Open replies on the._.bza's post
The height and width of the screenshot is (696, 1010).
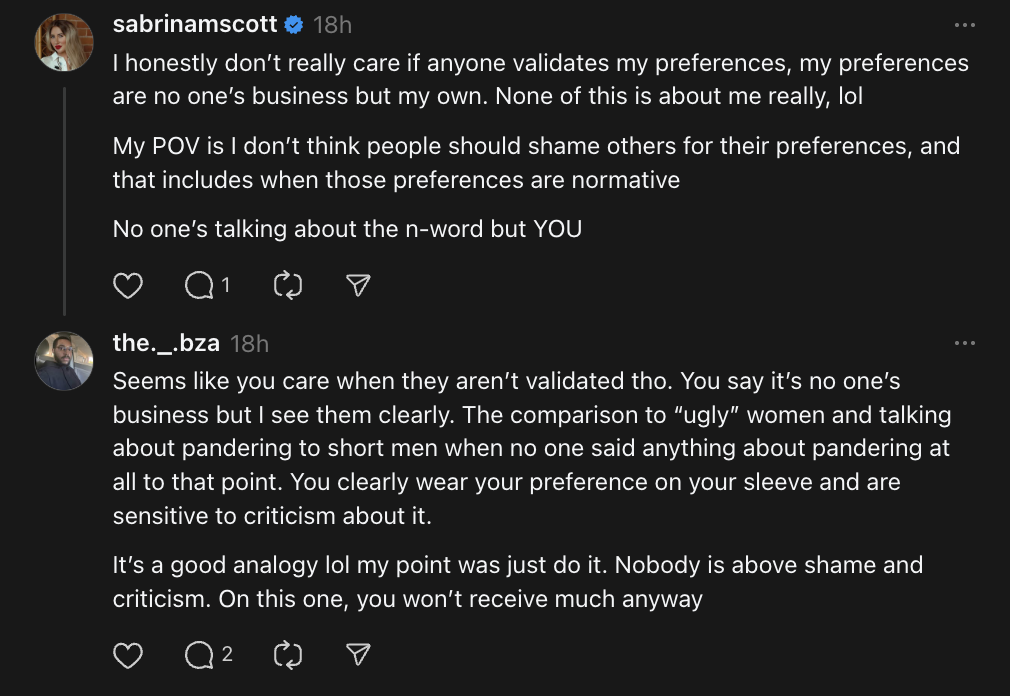click(201, 655)
